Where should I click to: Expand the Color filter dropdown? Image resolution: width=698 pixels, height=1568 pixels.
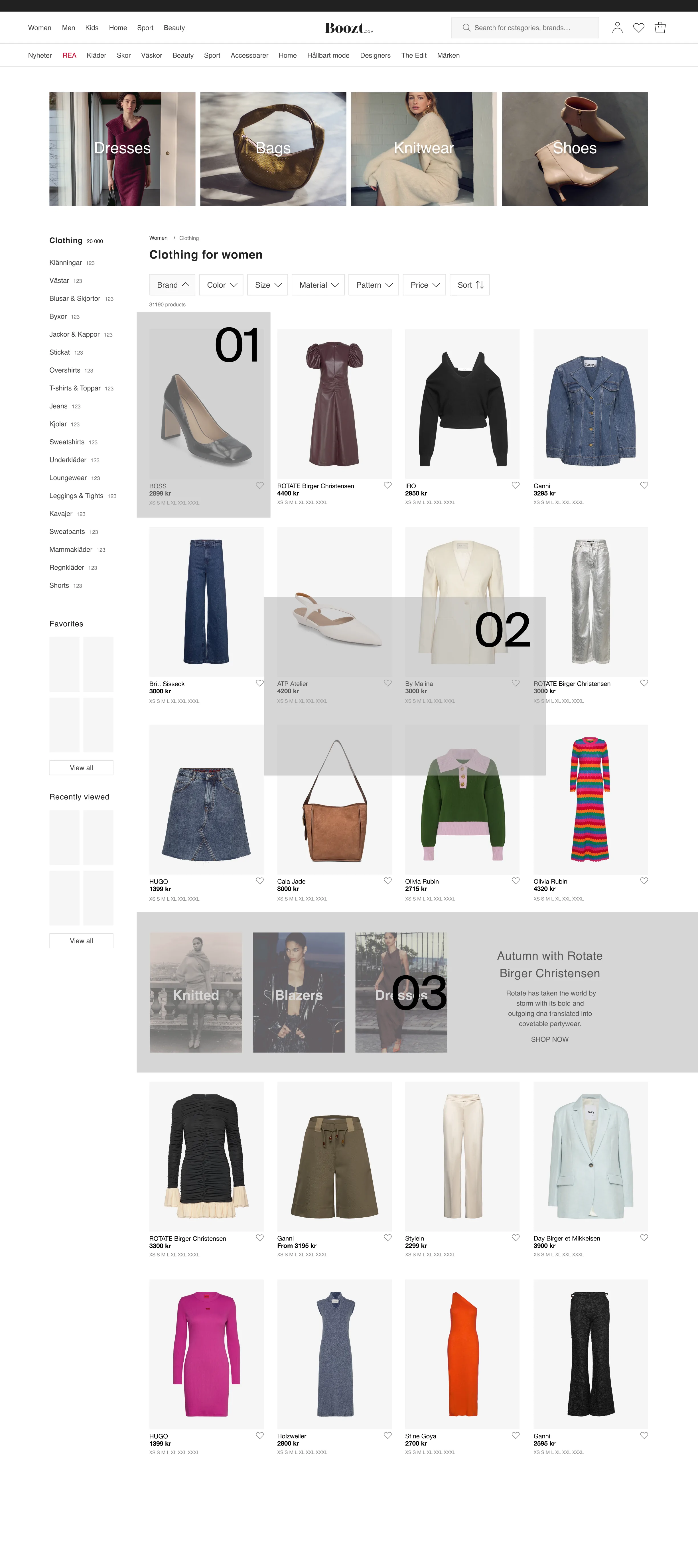point(222,285)
